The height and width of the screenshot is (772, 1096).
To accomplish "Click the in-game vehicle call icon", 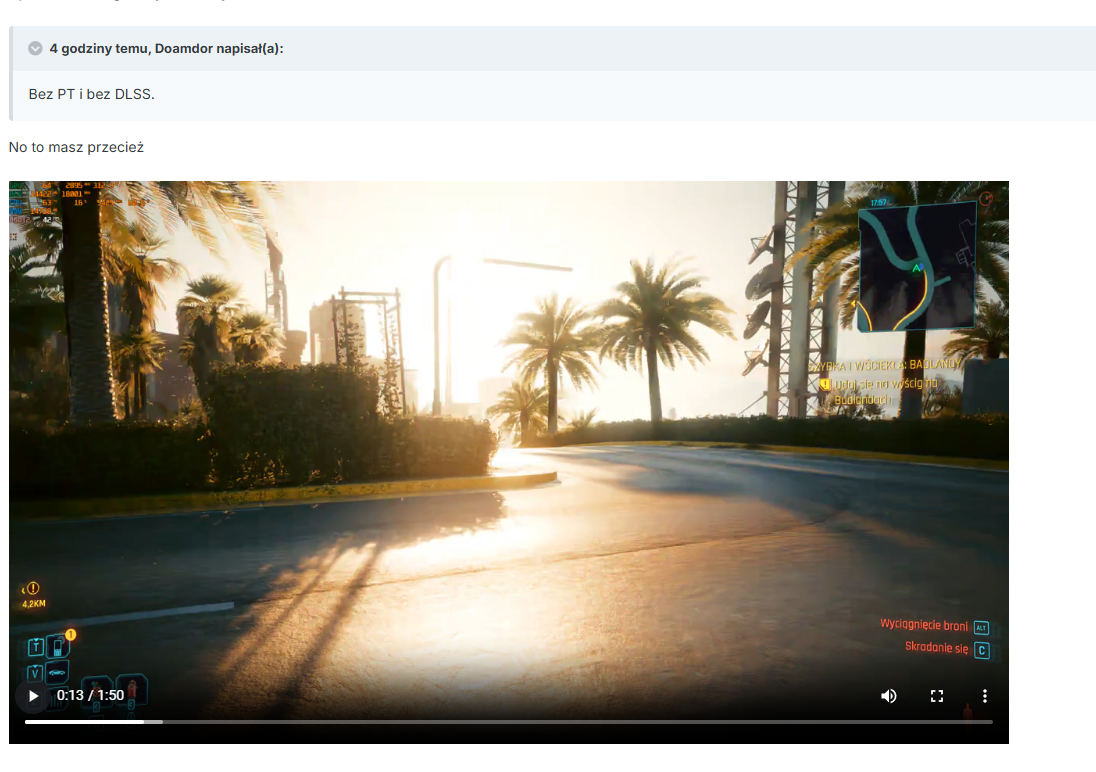I will [x=58, y=672].
